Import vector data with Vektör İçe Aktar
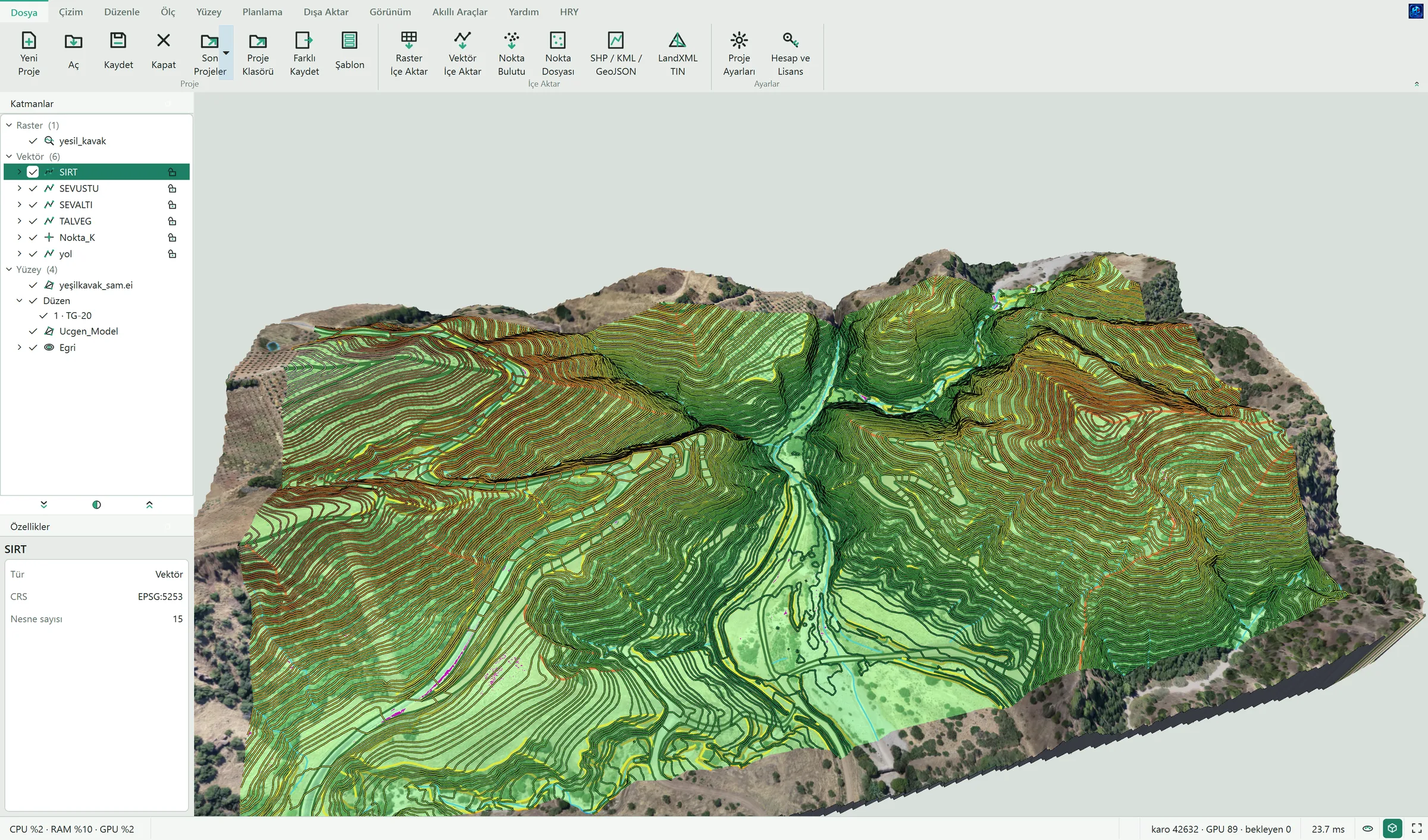Screen dimensions: 1428x840 click(x=462, y=54)
